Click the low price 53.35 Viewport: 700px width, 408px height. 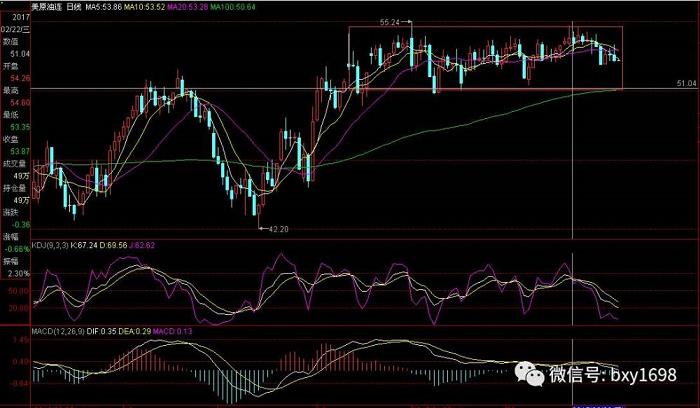[x=20, y=127]
